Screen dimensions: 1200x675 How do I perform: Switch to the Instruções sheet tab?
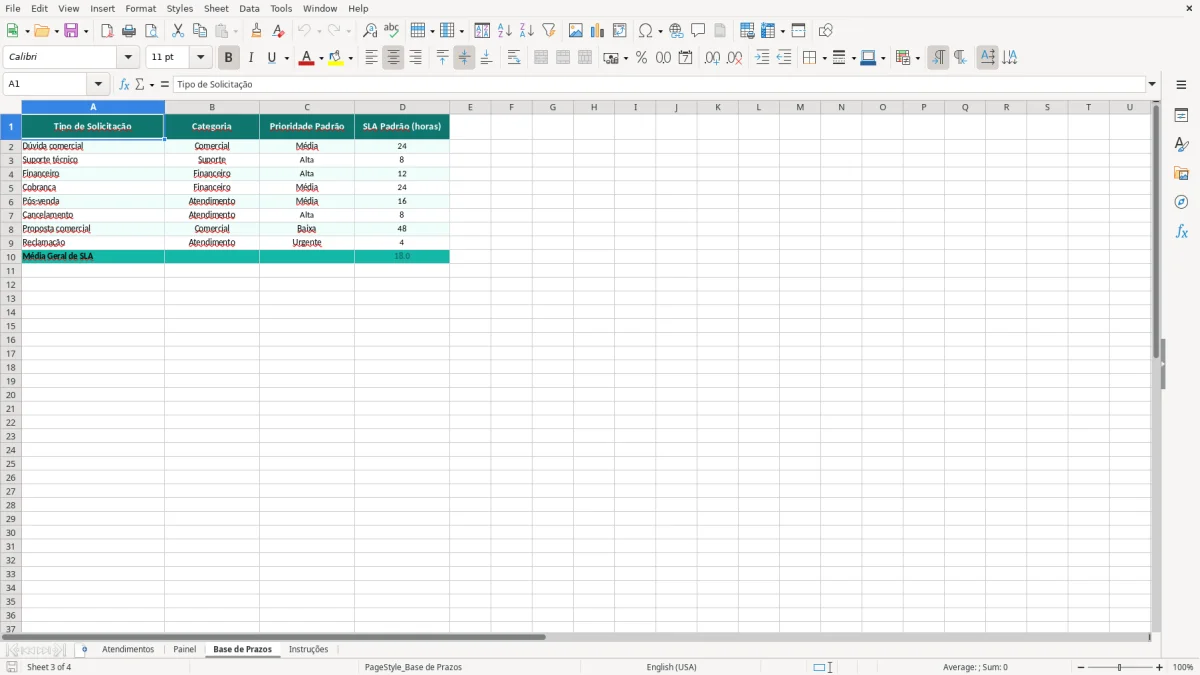309,649
